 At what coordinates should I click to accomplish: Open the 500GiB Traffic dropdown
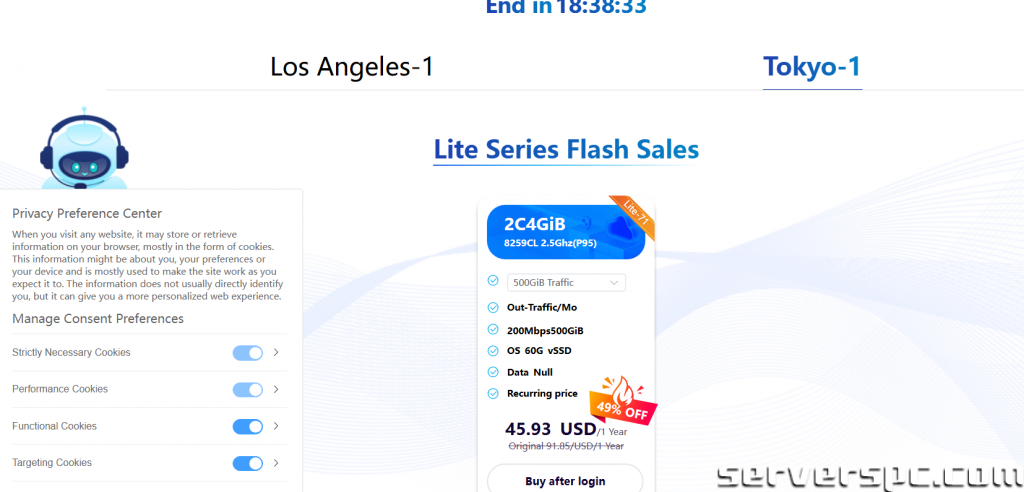click(x=566, y=283)
